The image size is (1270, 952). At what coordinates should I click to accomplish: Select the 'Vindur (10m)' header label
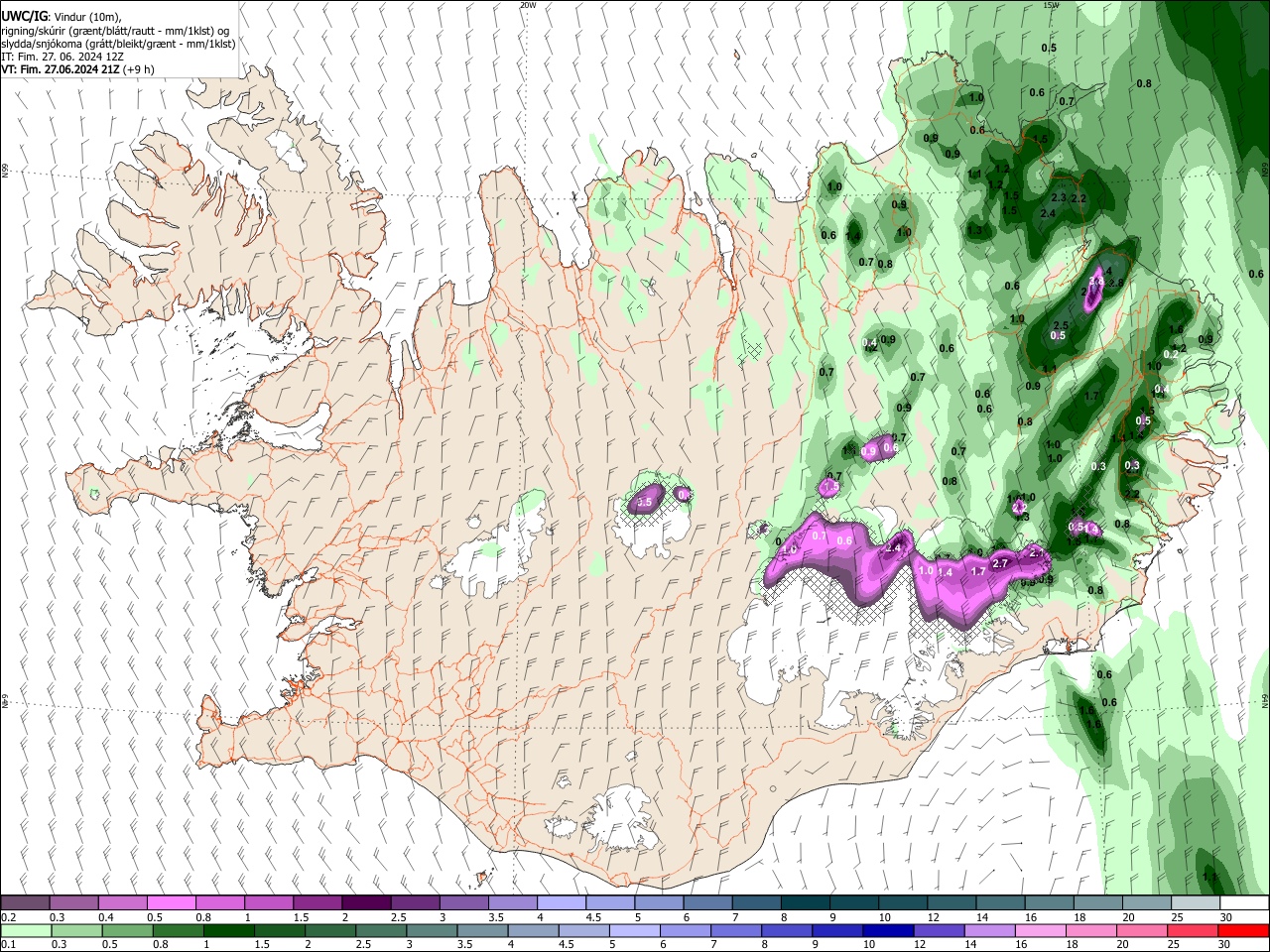[88, 17]
